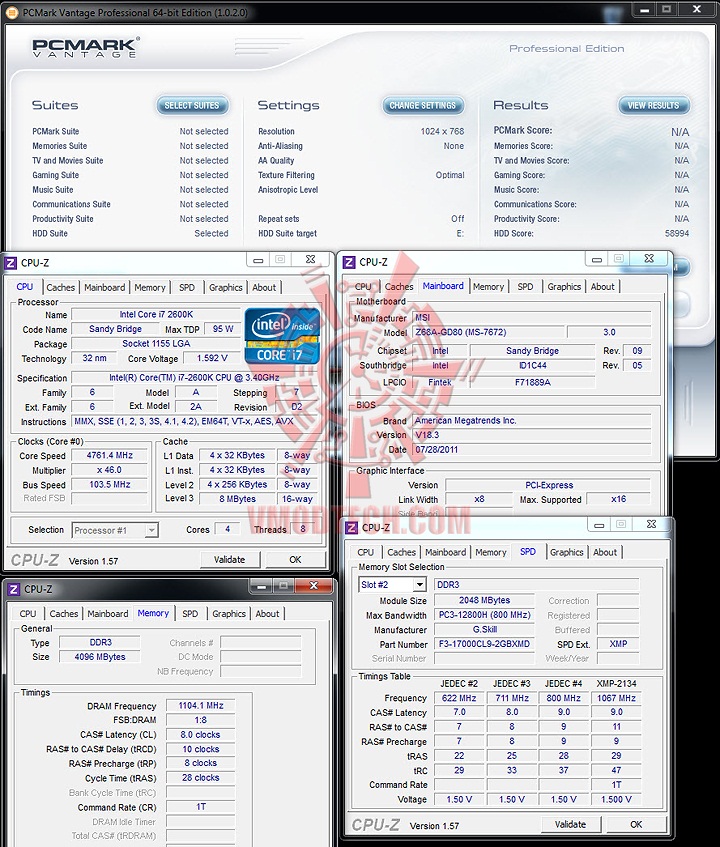This screenshot has width=720, height=847.
Task: Select Graphics tab in the Mainboard window
Action: pos(564,286)
